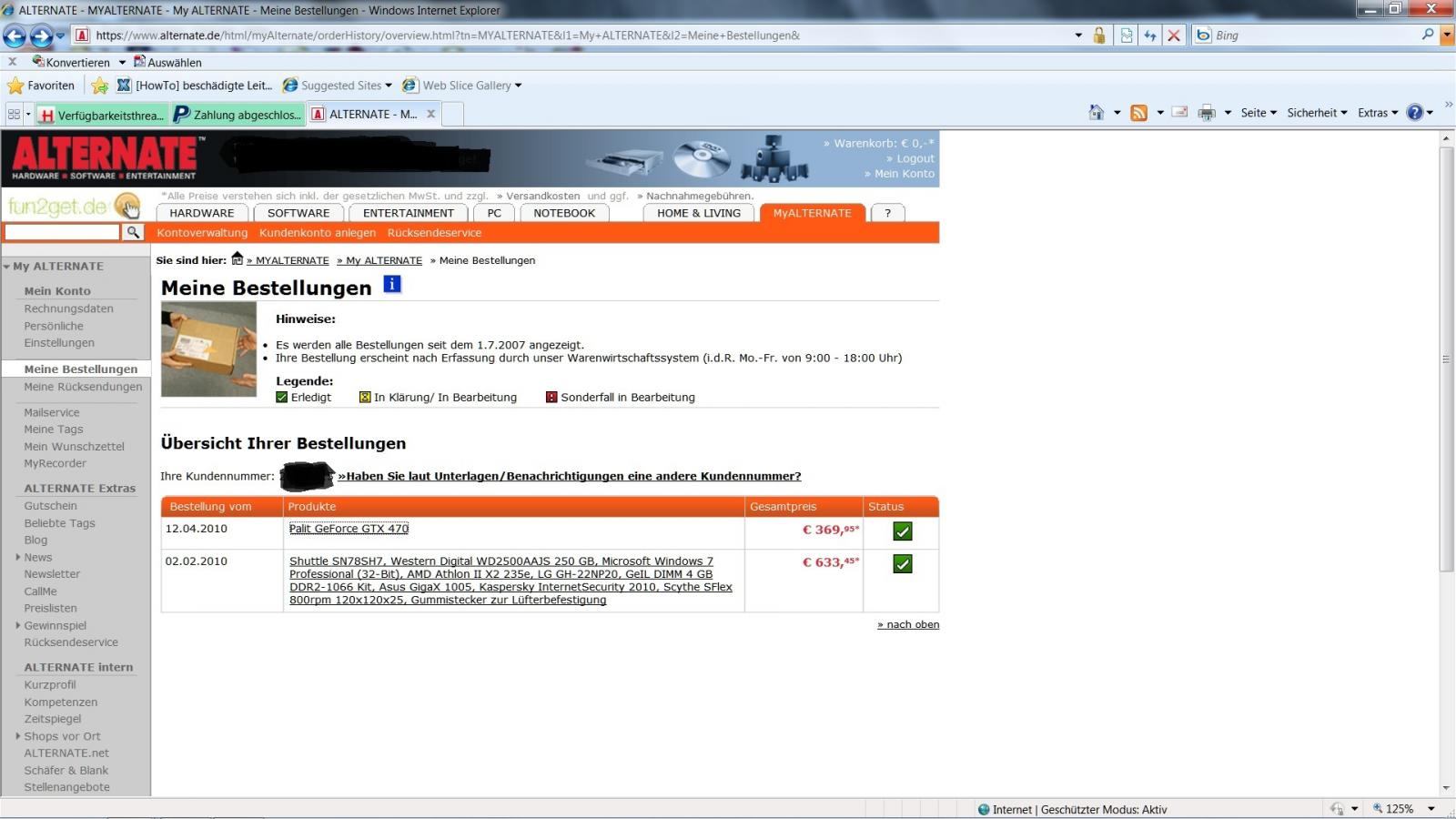Click the Auswählen toolbar button
The height and width of the screenshot is (819, 1456).
coord(167,62)
